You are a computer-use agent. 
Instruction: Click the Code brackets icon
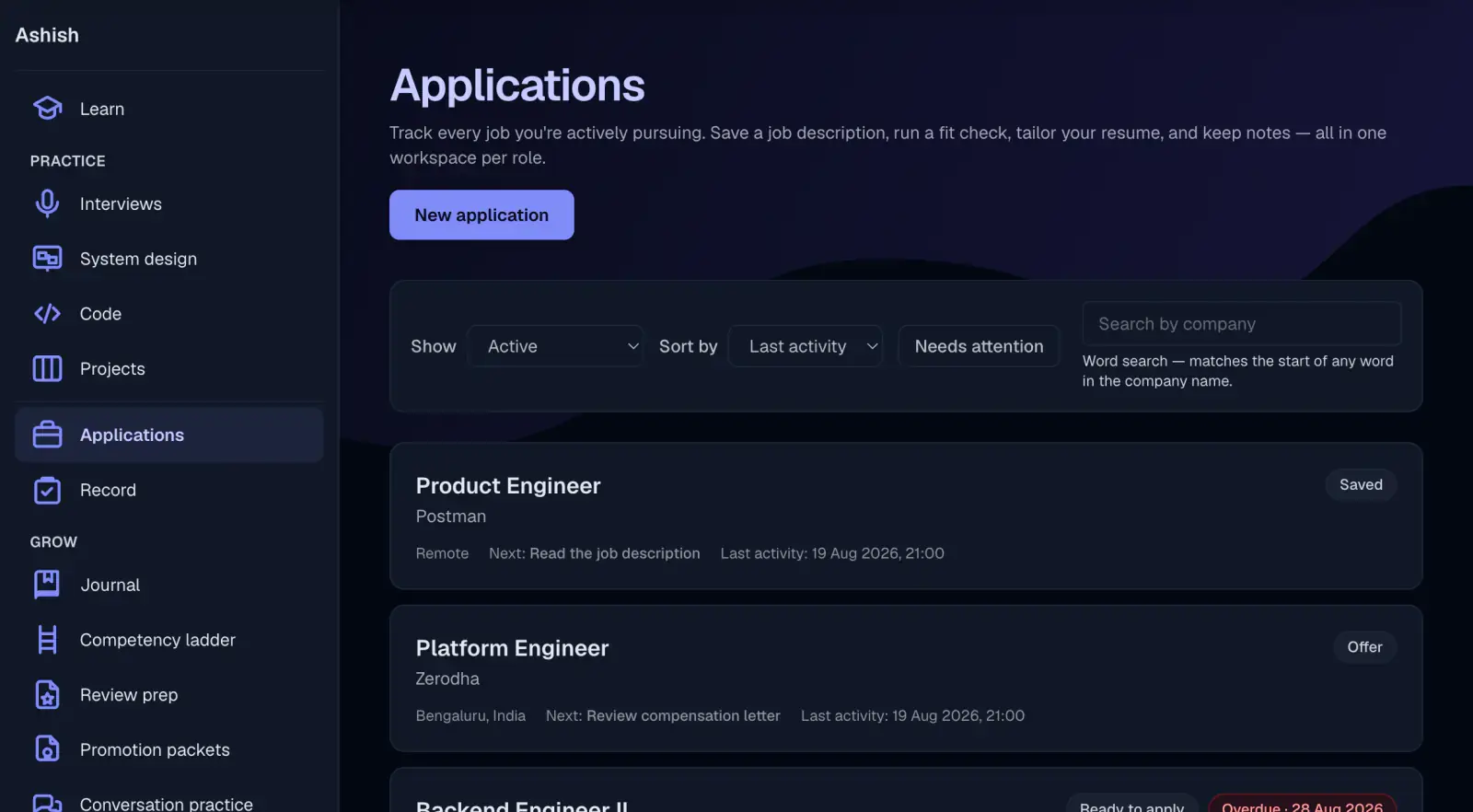[47, 314]
